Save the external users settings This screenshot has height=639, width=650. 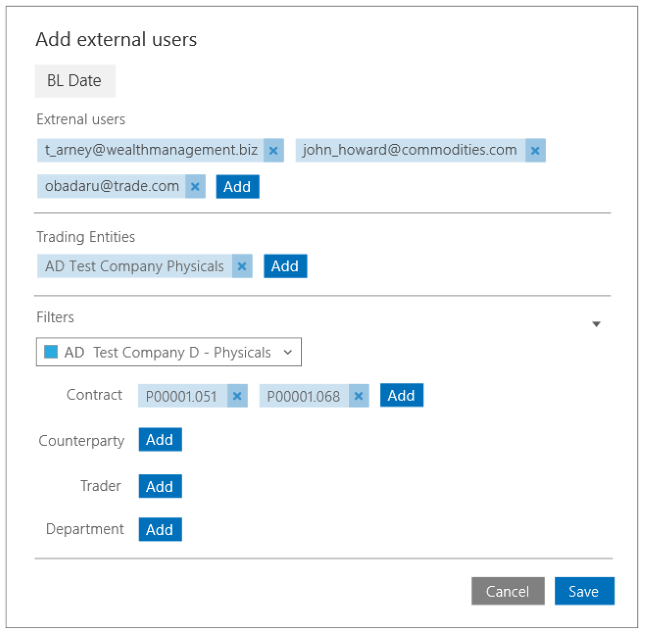(x=585, y=591)
